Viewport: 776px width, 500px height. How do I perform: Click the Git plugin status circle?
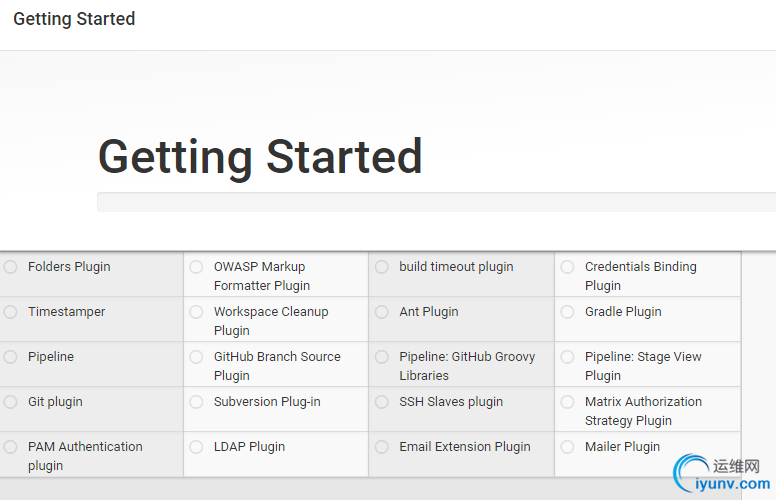click(x=10, y=402)
